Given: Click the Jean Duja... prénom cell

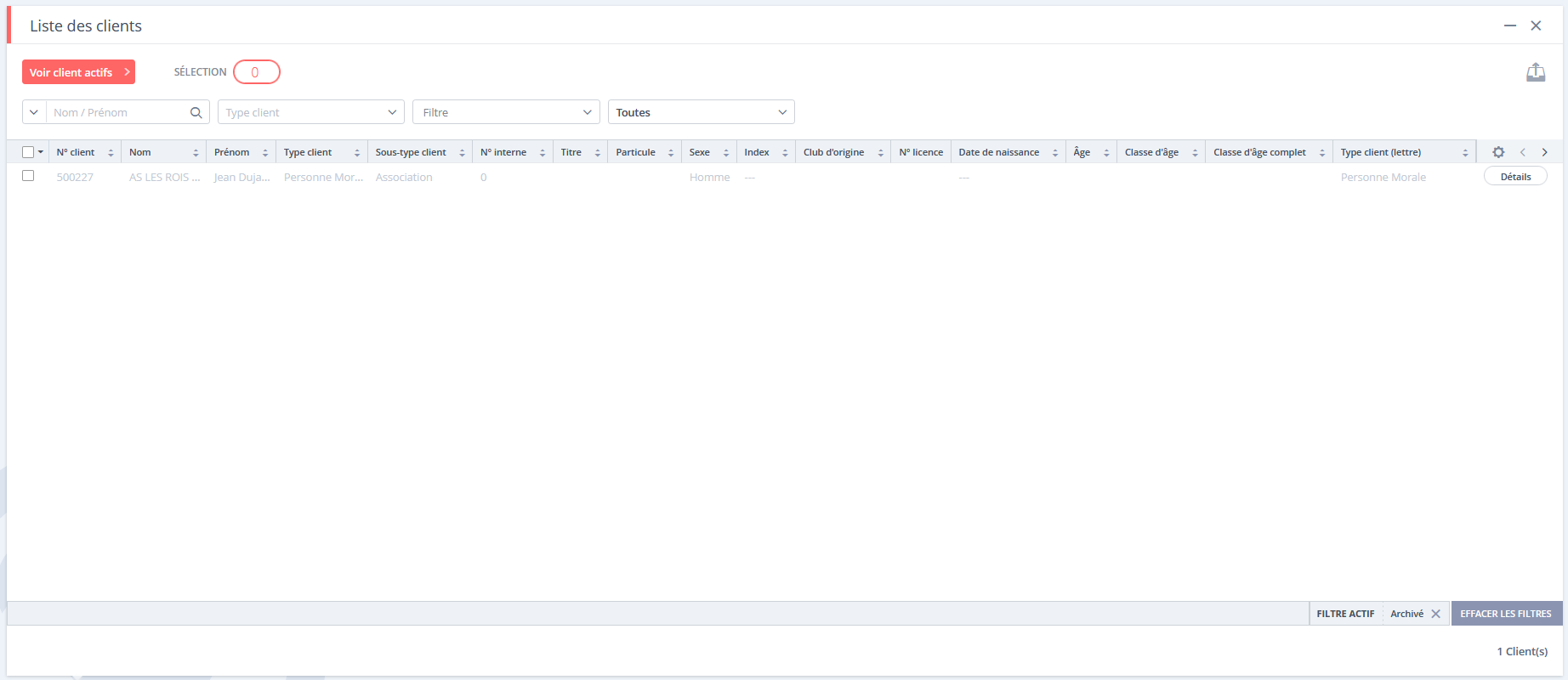Looking at the screenshot, I should click(x=241, y=177).
